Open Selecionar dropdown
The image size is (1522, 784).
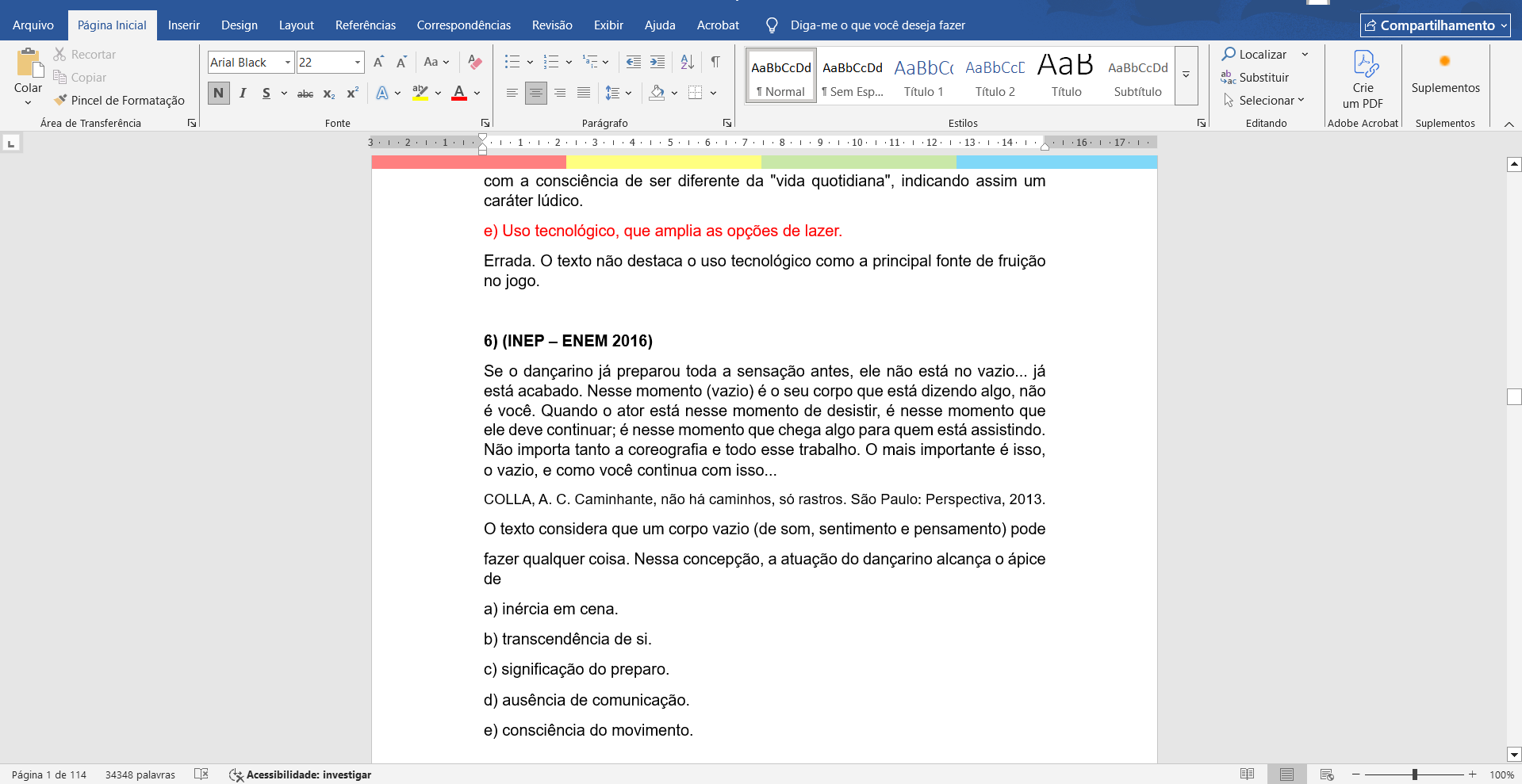pos(1263,100)
